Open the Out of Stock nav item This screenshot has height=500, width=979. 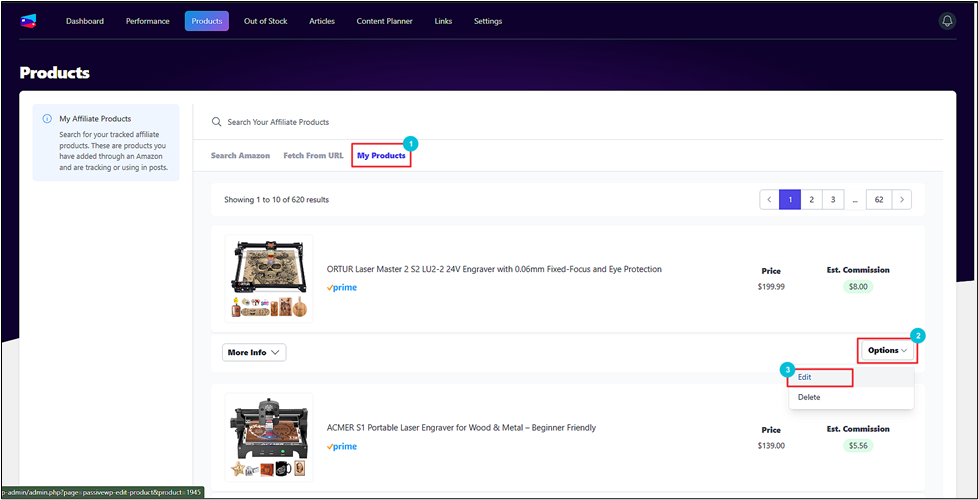click(x=265, y=21)
